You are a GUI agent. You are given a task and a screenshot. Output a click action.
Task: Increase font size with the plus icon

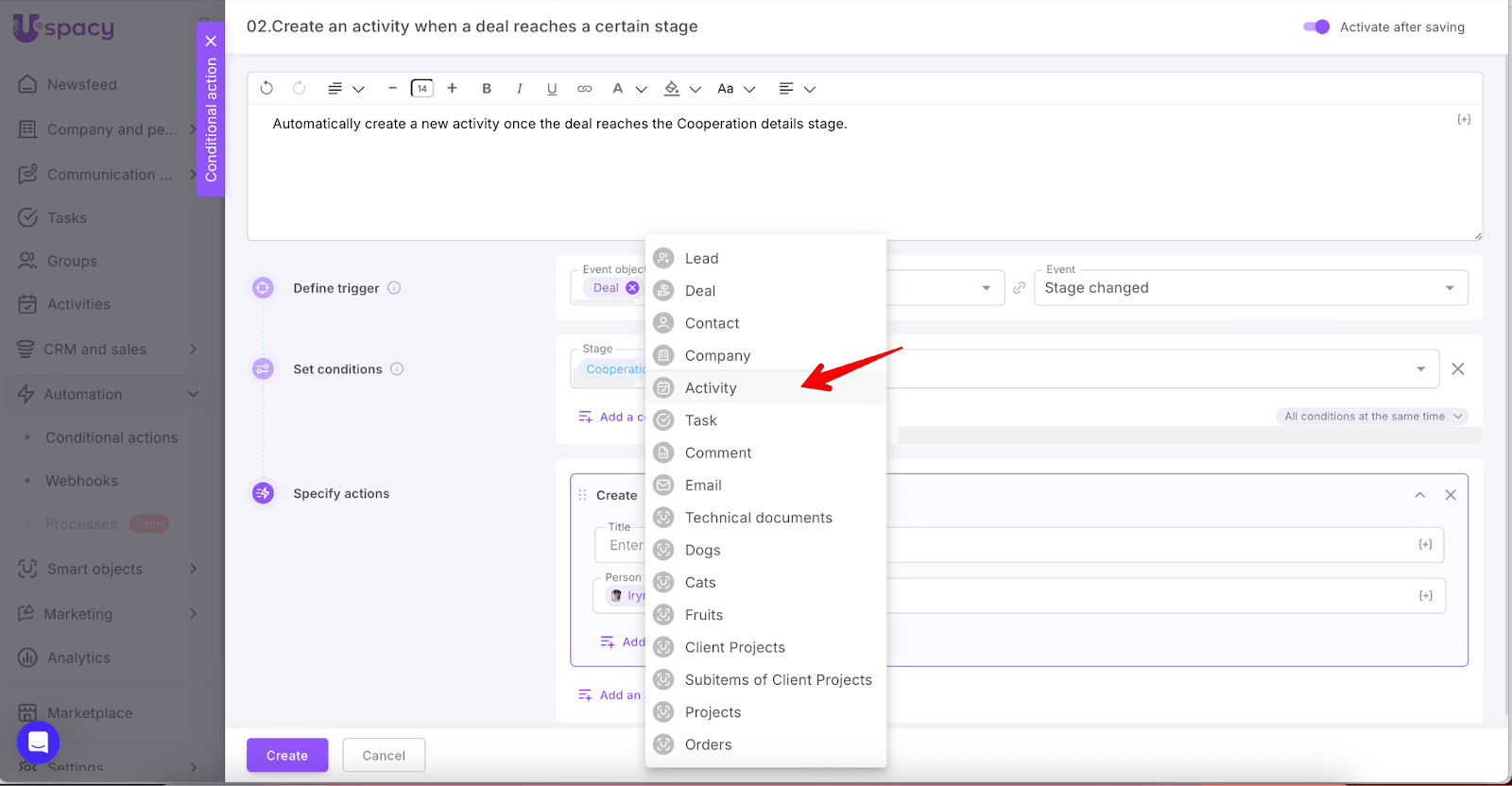[453, 88]
